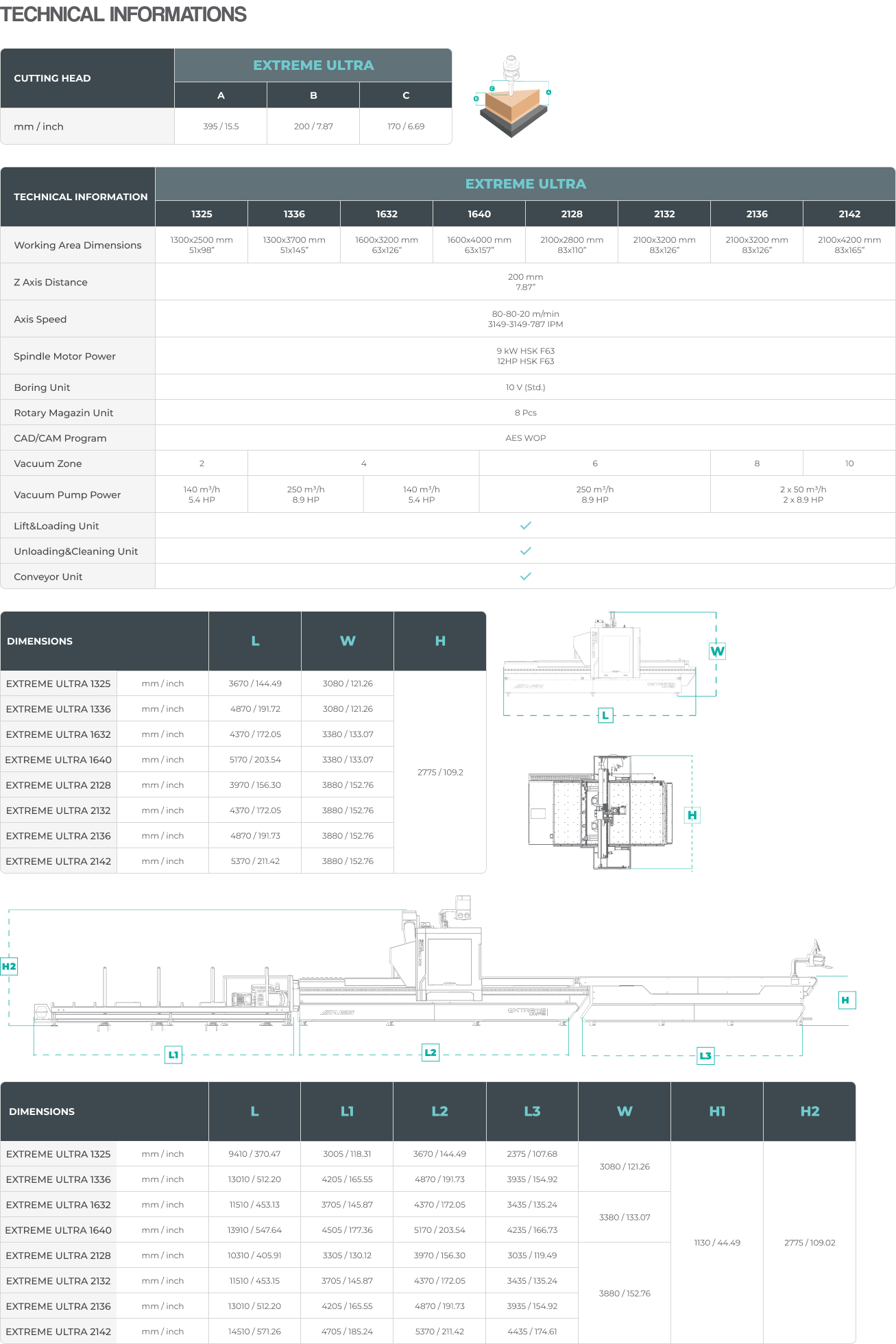Select the 1325 model column header
Screen dimensions: 896x1344
coord(202,214)
